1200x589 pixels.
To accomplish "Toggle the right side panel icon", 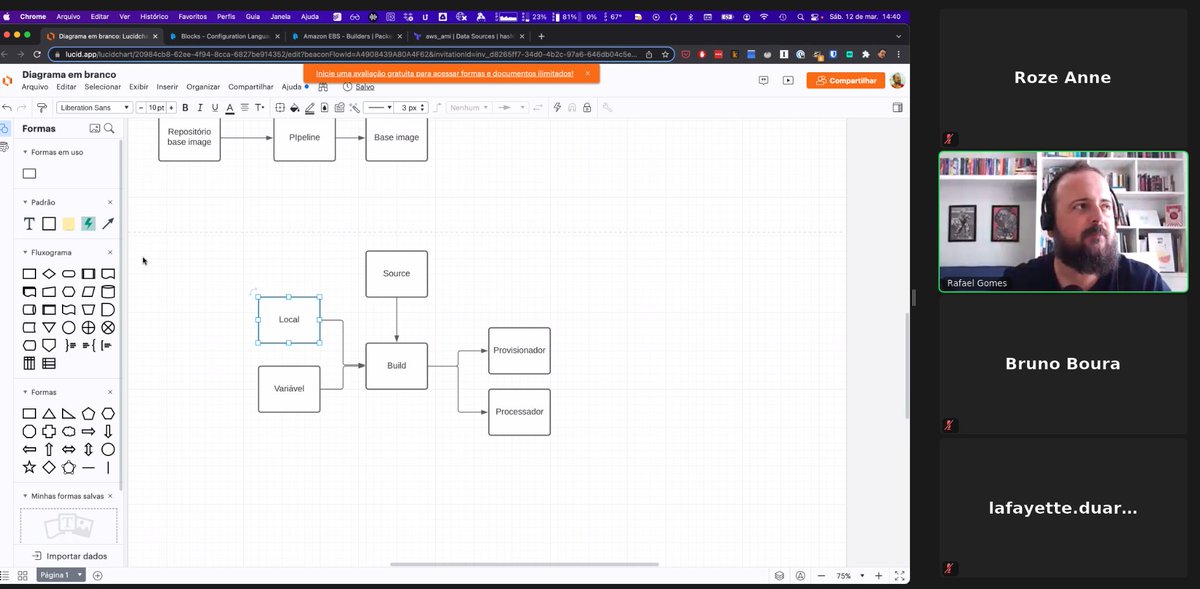I will (897, 107).
